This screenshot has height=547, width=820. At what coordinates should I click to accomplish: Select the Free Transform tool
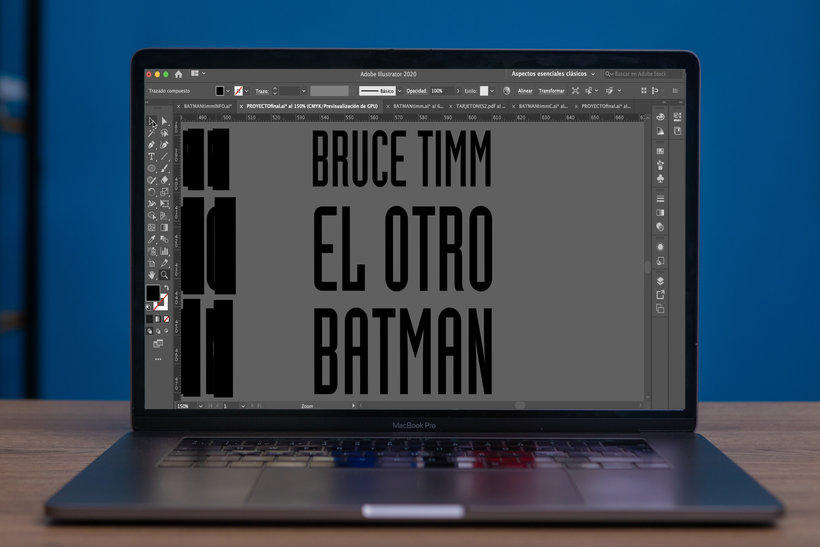[x=164, y=203]
